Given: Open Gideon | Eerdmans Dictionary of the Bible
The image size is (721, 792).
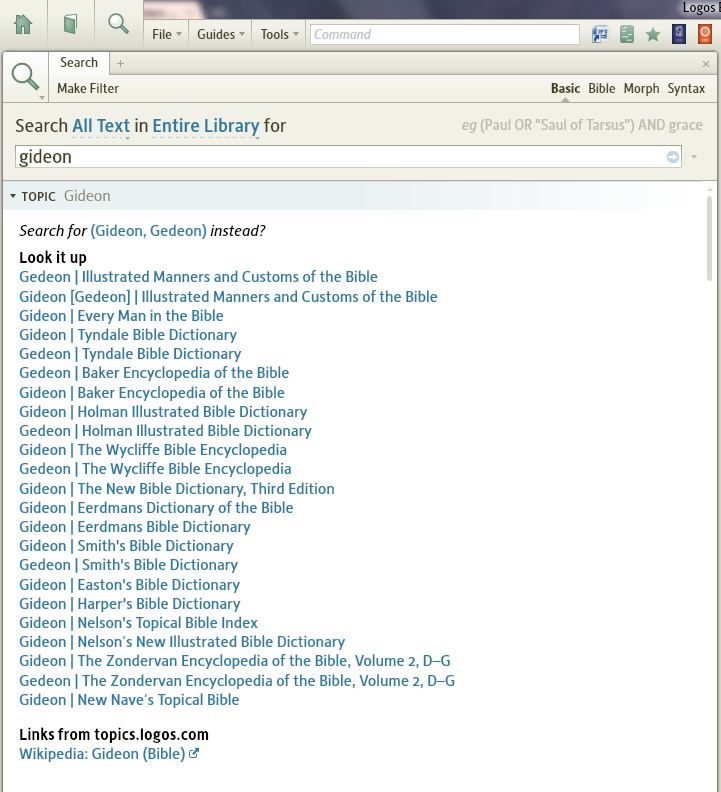Looking at the screenshot, I should coord(156,508).
